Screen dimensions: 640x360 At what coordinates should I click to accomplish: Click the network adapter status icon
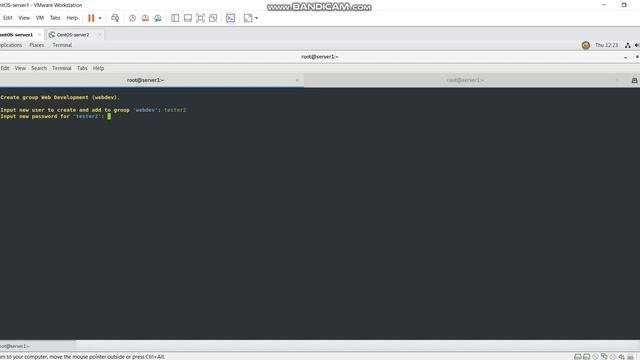point(604,357)
